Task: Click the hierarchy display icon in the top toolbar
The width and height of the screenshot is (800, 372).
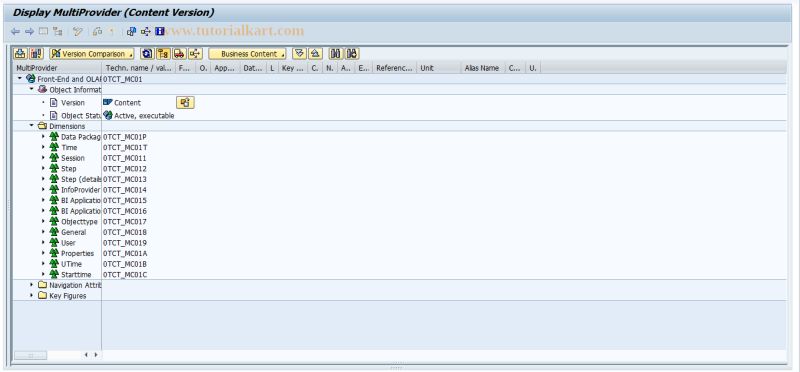Action: pyautogui.click(x=58, y=32)
